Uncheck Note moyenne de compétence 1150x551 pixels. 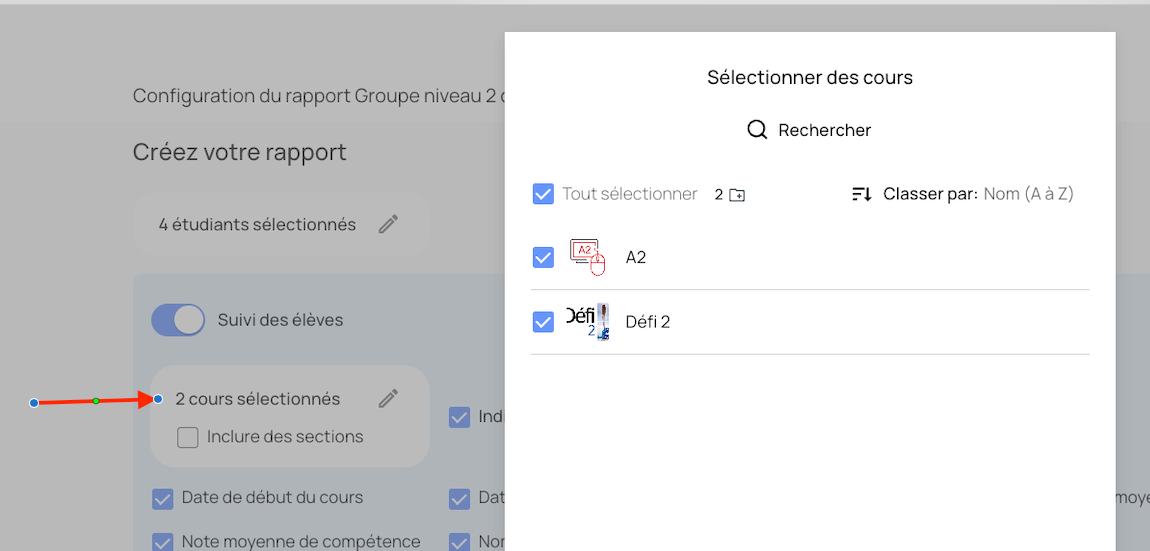(x=162, y=542)
